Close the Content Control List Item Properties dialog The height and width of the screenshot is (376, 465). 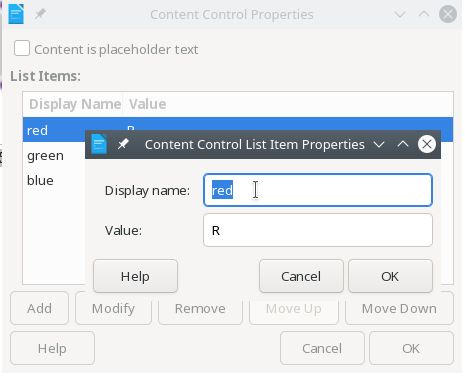pyautogui.click(x=427, y=144)
